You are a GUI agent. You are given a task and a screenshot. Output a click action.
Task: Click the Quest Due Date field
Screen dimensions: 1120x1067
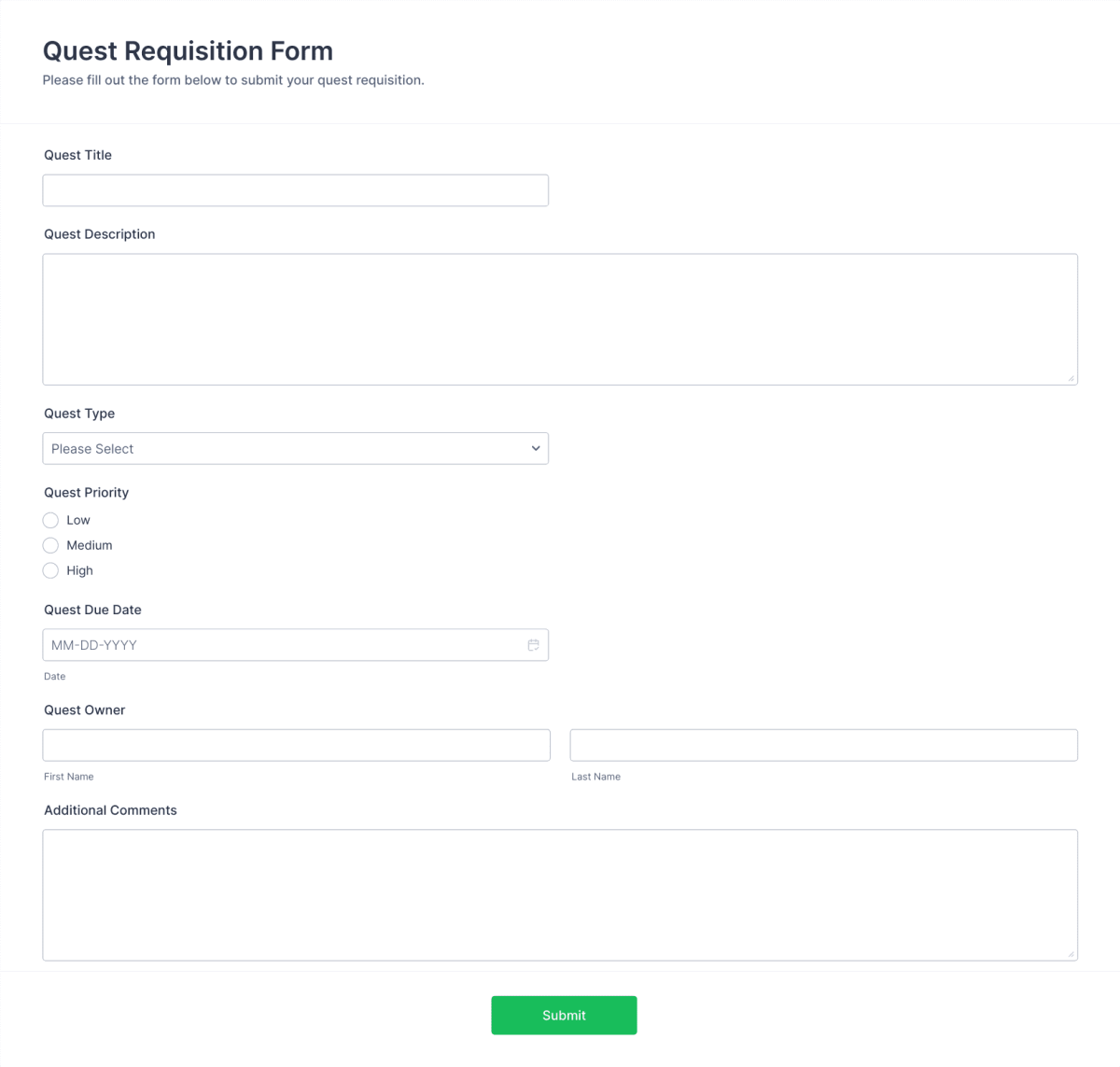pyautogui.click(x=280, y=644)
